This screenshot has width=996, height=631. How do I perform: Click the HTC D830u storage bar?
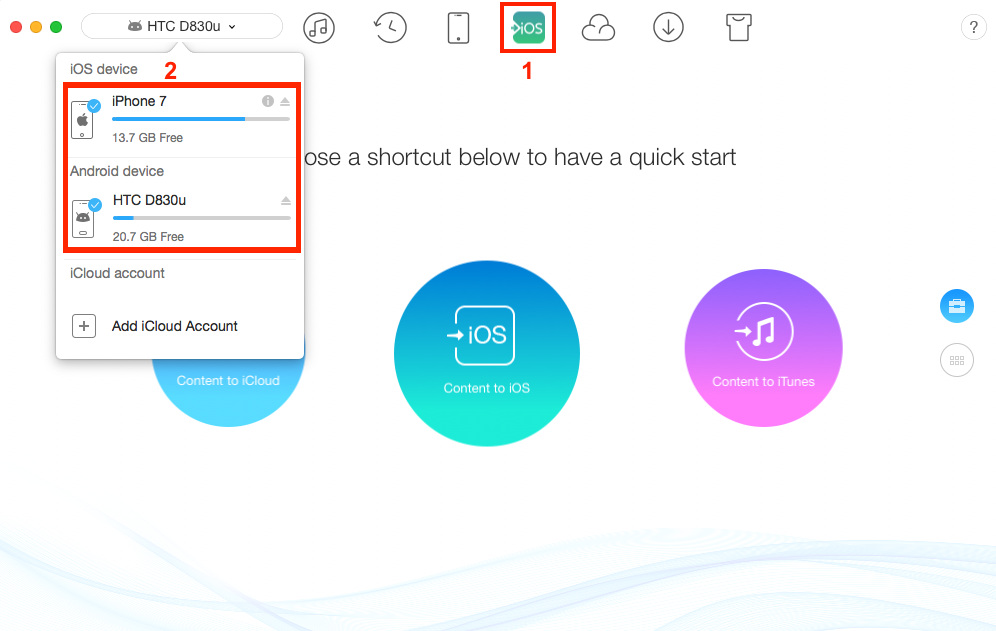(x=201, y=218)
